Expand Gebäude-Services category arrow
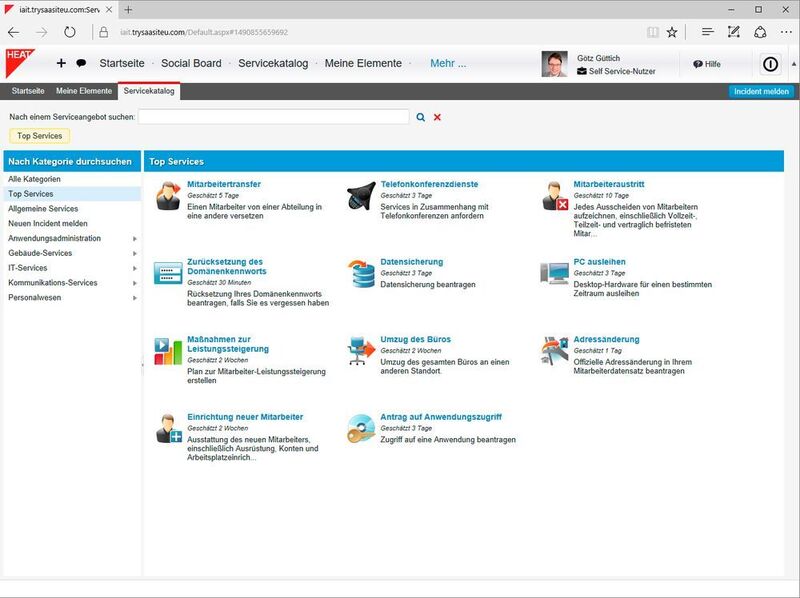 [x=135, y=254]
